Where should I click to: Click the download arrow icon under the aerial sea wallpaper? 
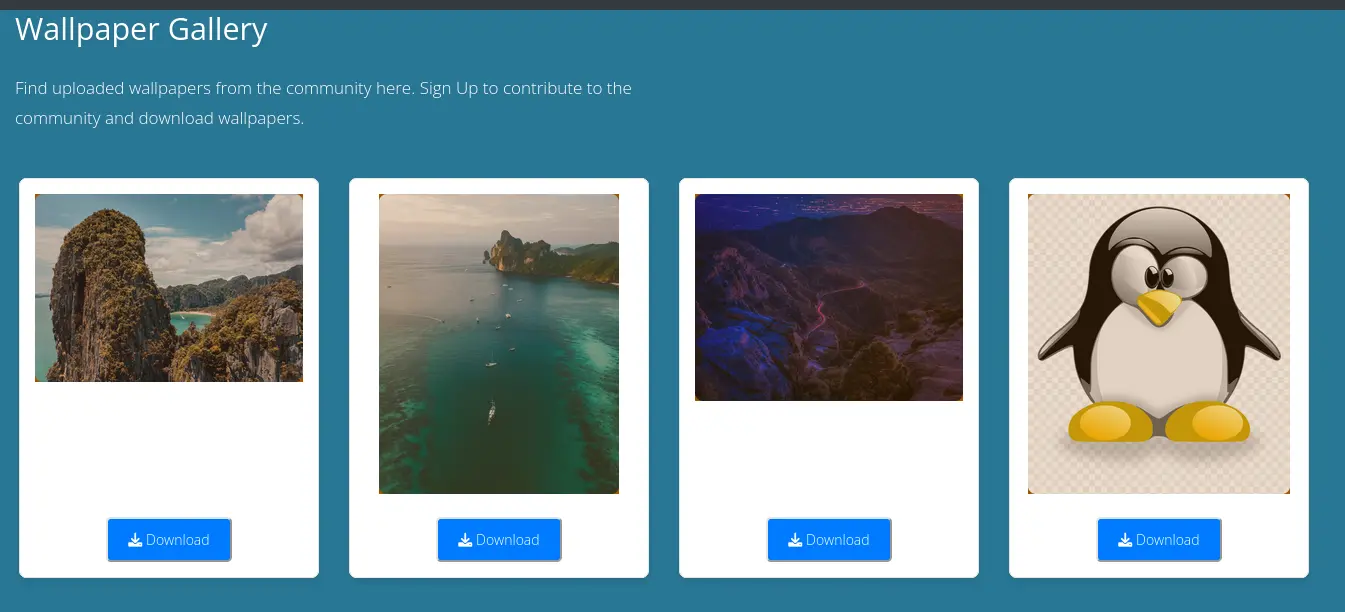coord(465,540)
